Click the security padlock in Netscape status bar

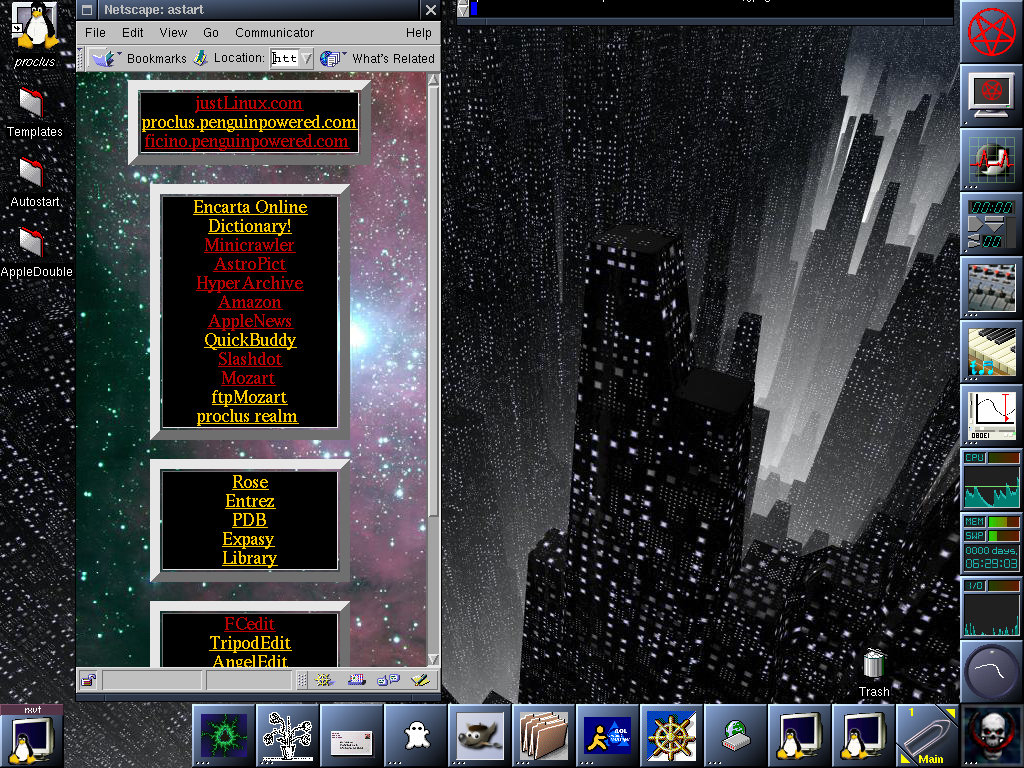pos(89,680)
